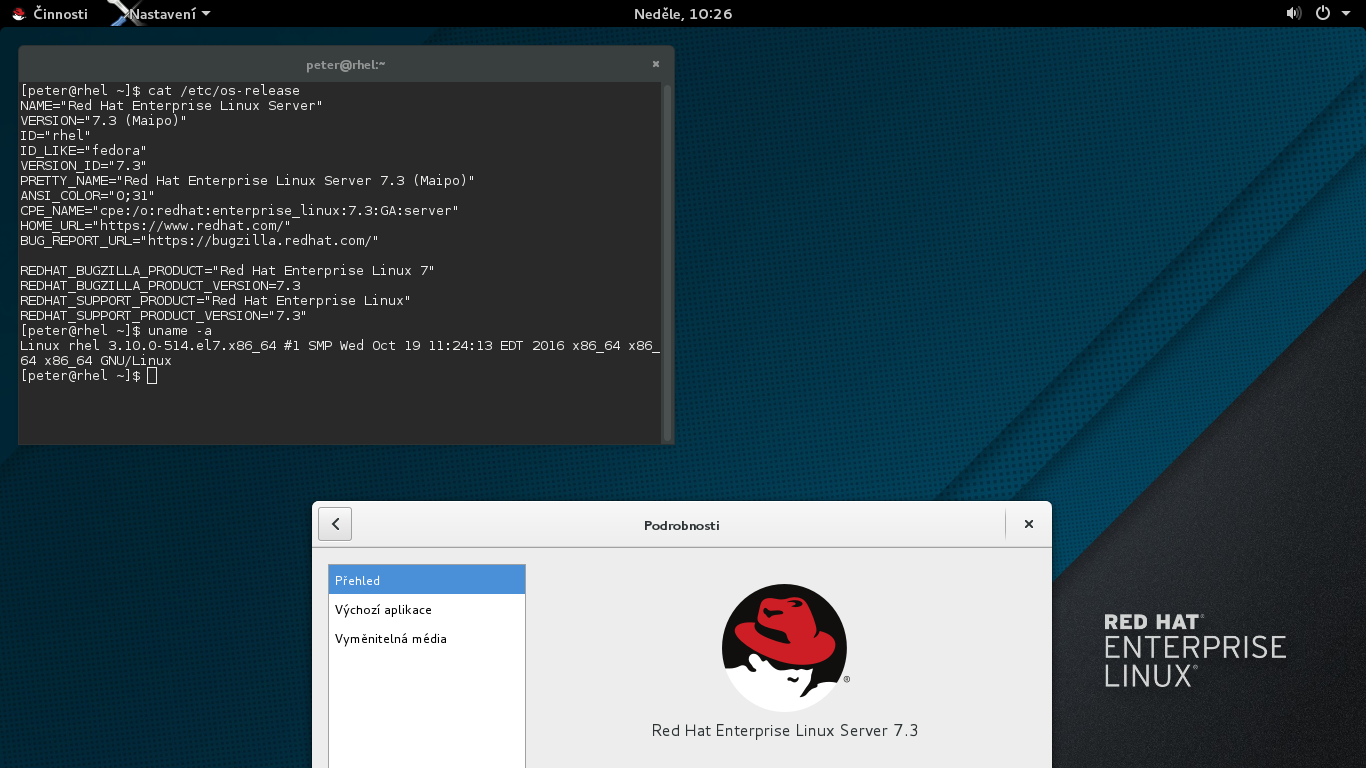Click the terminal vertical scrollbar
The height and width of the screenshot is (768, 1366).
click(x=667, y=263)
